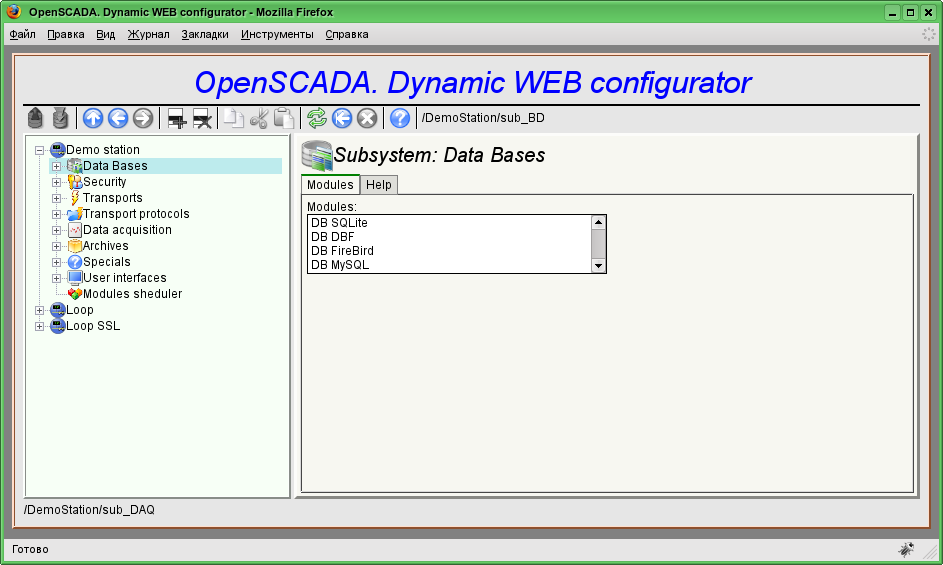
Task: Refresh the page with the green arrows icon
Action: pyautogui.click(x=317, y=118)
